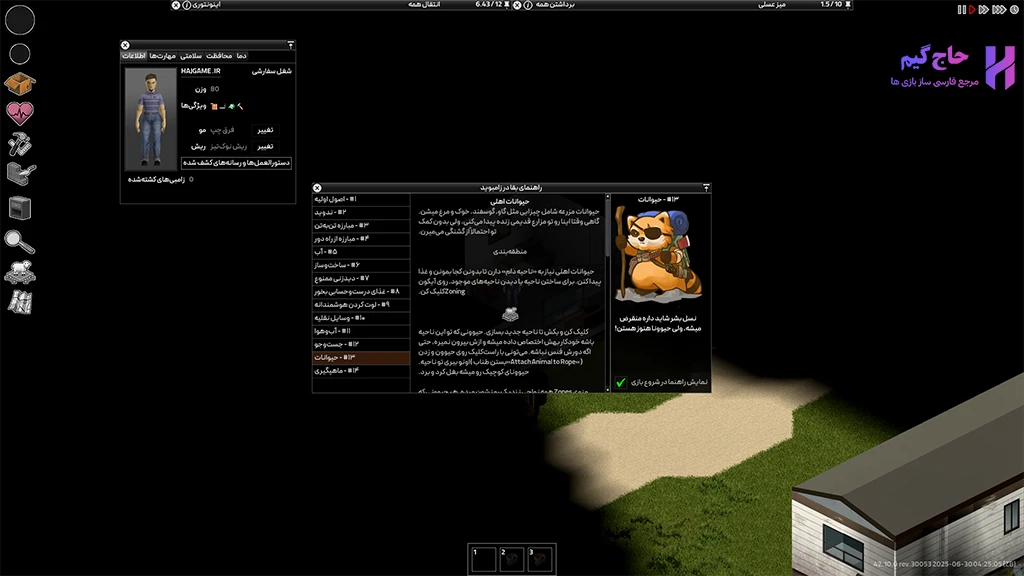Screen dimensions: 1024x576
Task: Close the survival guide window
Action: [317, 187]
